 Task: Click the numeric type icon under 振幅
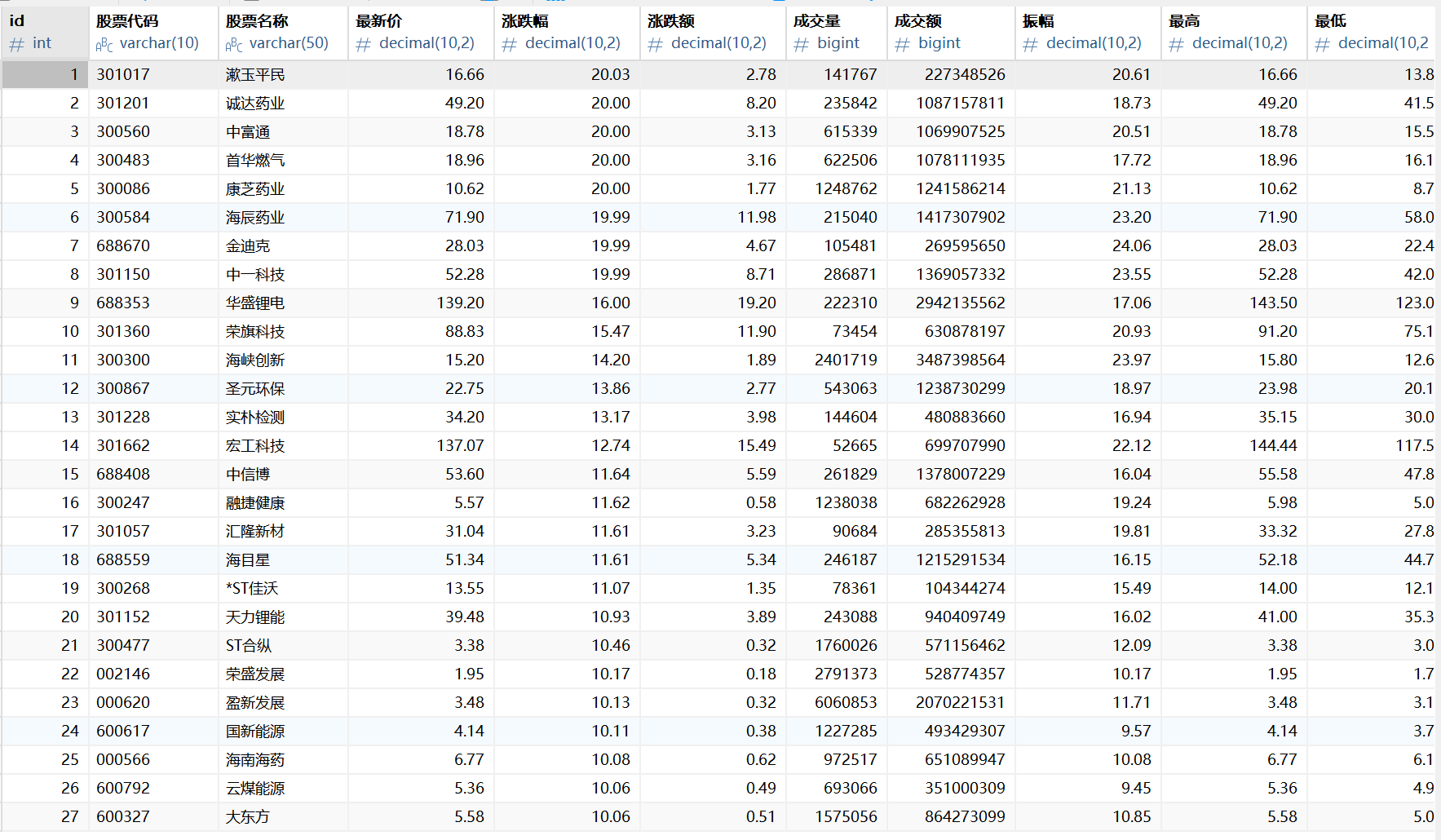pyautogui.click(x=1031, y=45)
